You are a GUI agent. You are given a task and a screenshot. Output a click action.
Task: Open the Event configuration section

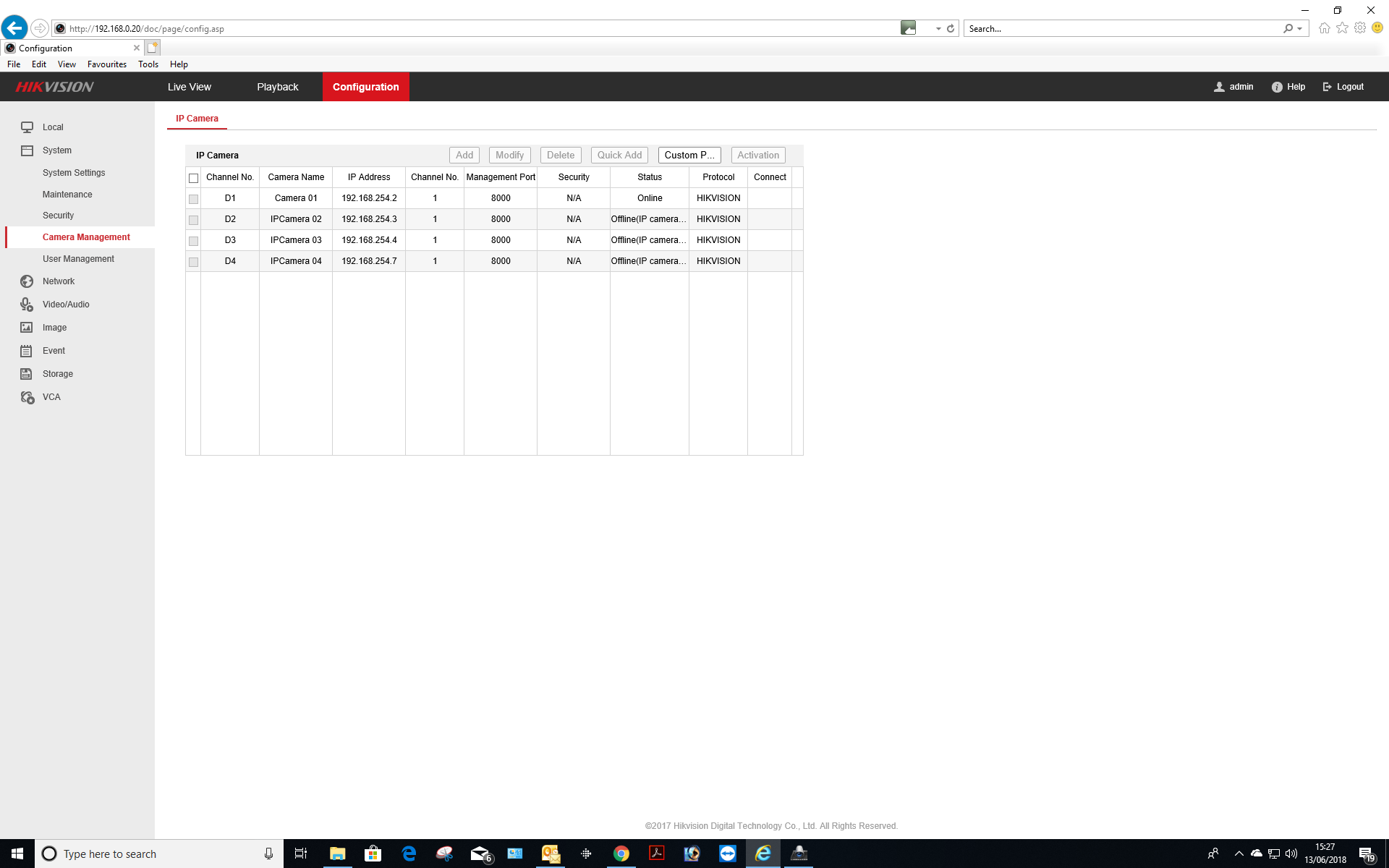pyautogui.click(x=53, y=350)
